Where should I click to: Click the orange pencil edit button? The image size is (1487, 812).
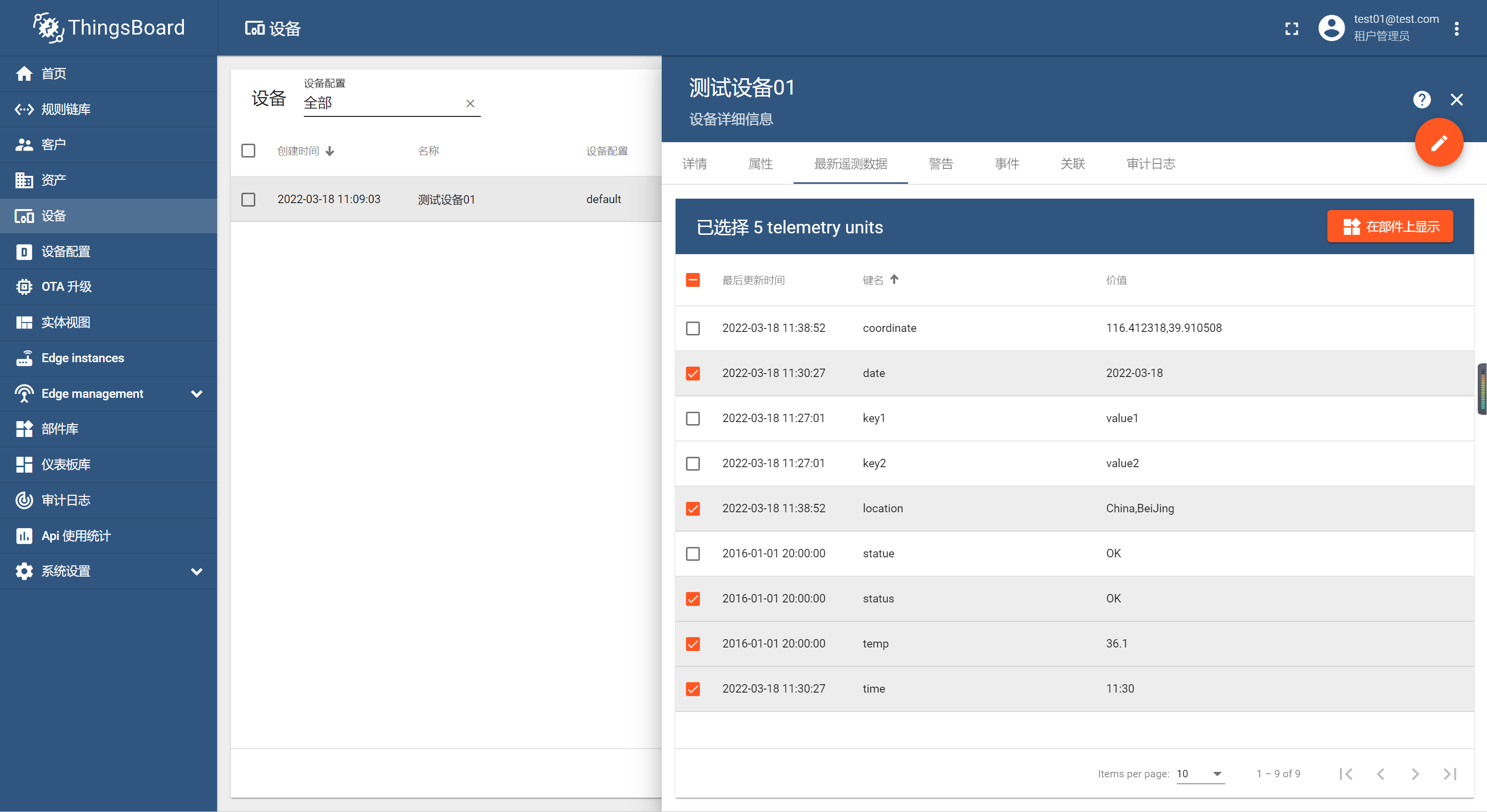(x=1438, y=143)
